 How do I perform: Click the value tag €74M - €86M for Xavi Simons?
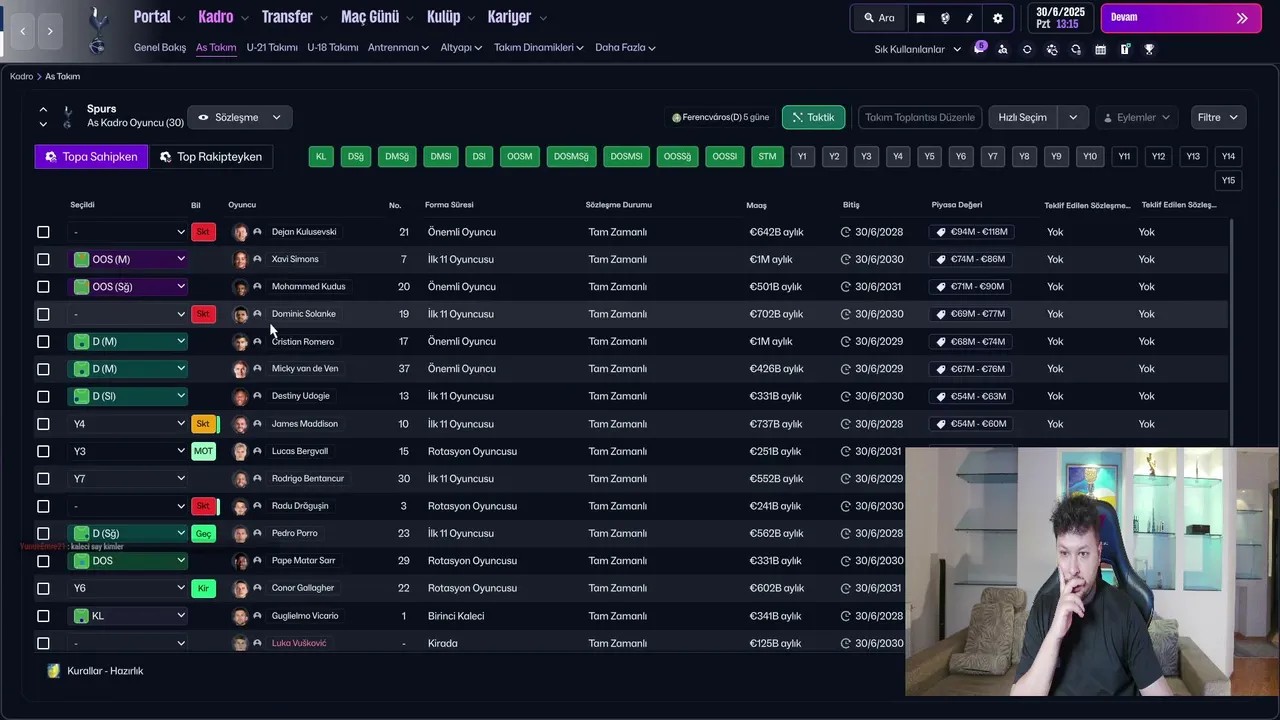(969, 259)
